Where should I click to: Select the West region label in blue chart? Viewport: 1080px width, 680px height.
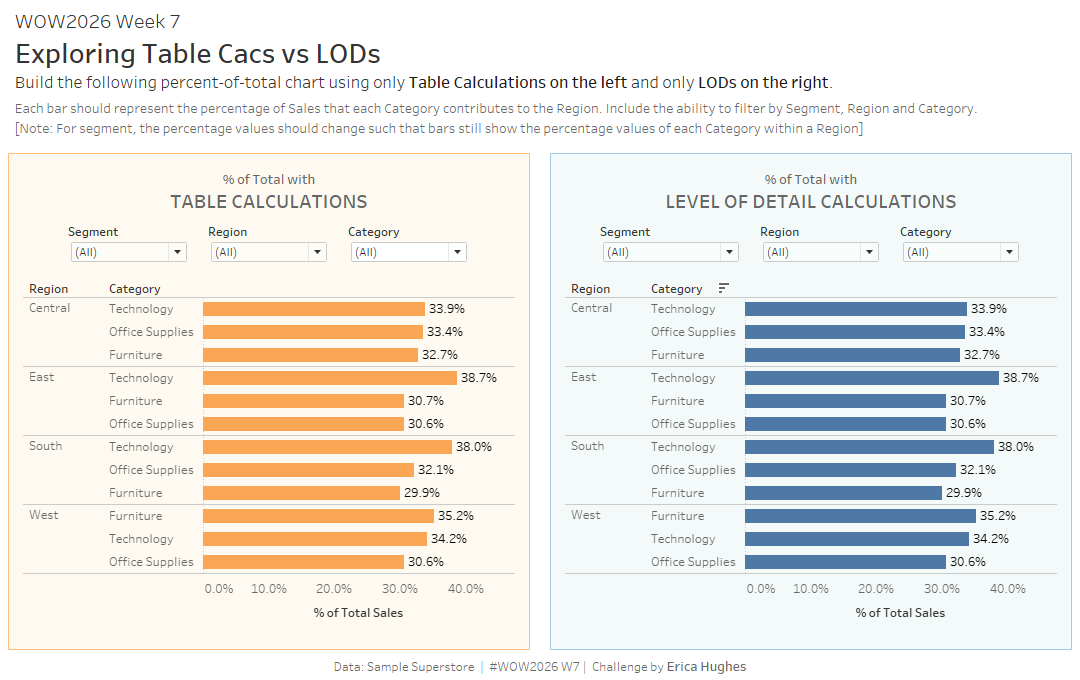pyautogui.click(x=586, y=515)
